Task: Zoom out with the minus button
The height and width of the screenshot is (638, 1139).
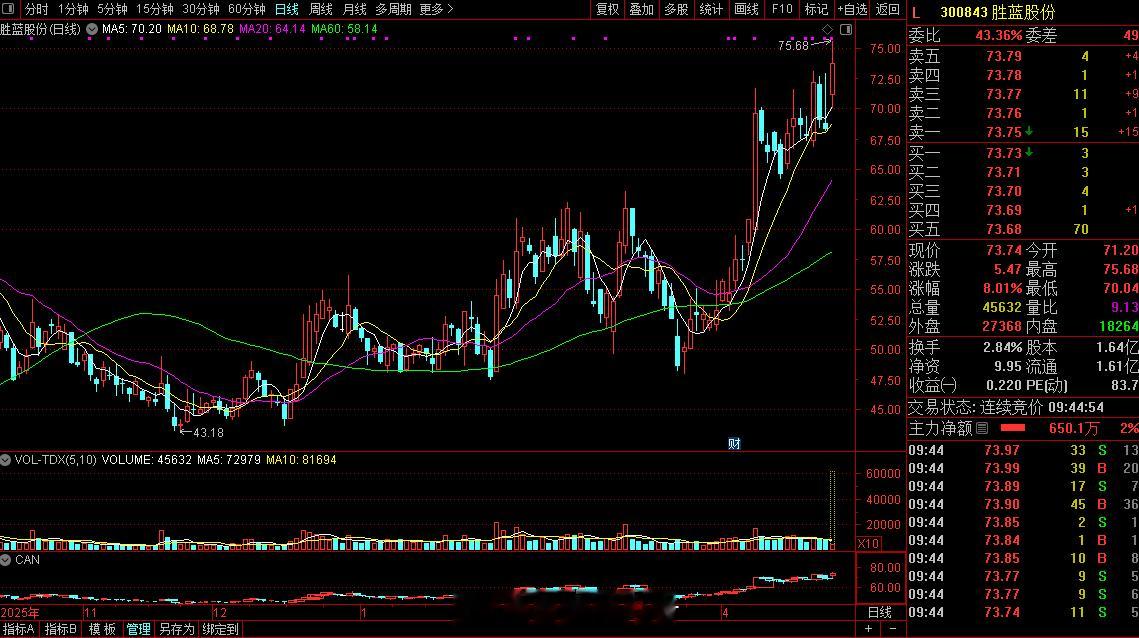Action: coord(893,629)
